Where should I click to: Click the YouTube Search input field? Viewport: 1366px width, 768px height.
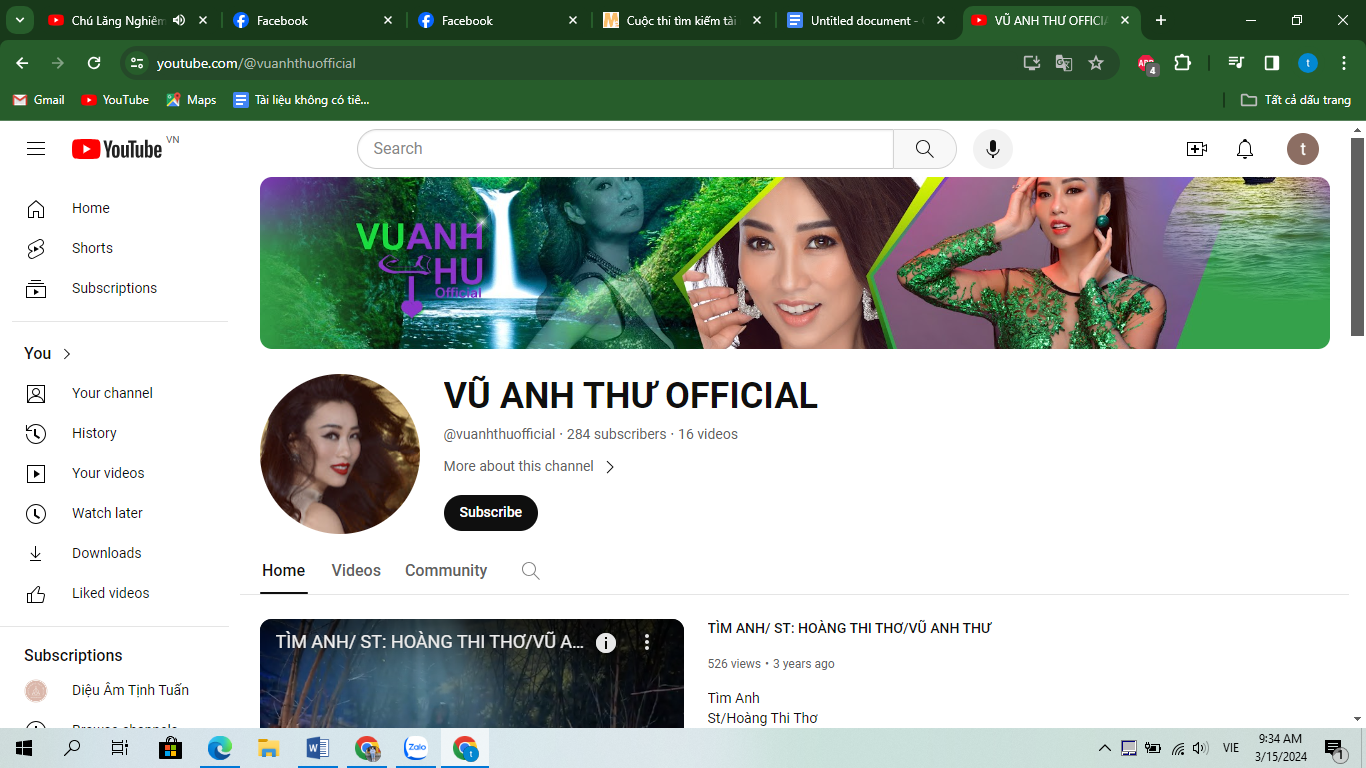pos(625,149)
